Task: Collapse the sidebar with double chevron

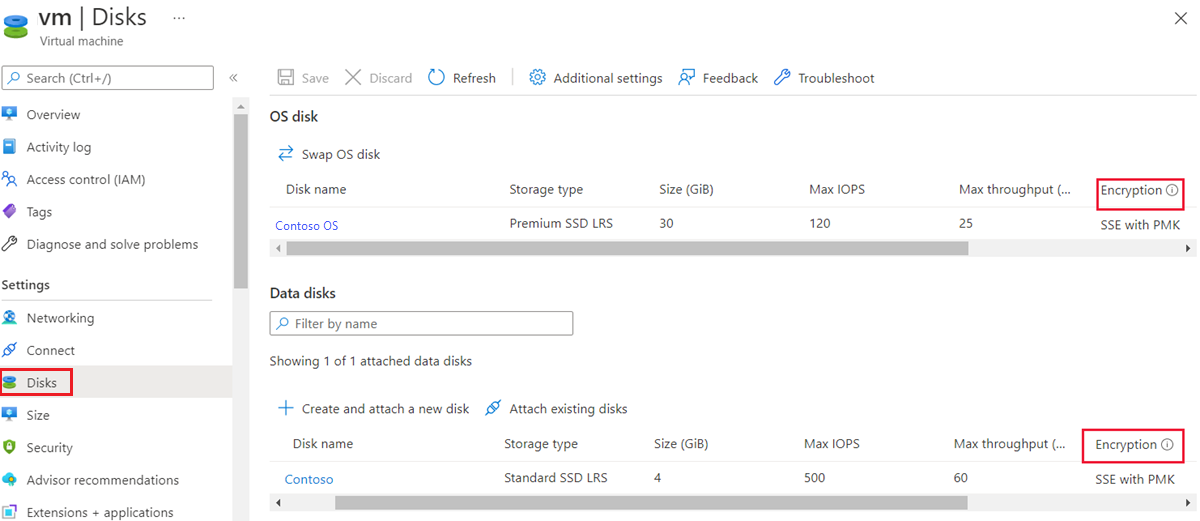Action: pyautogui.click(x=233, y=78)
